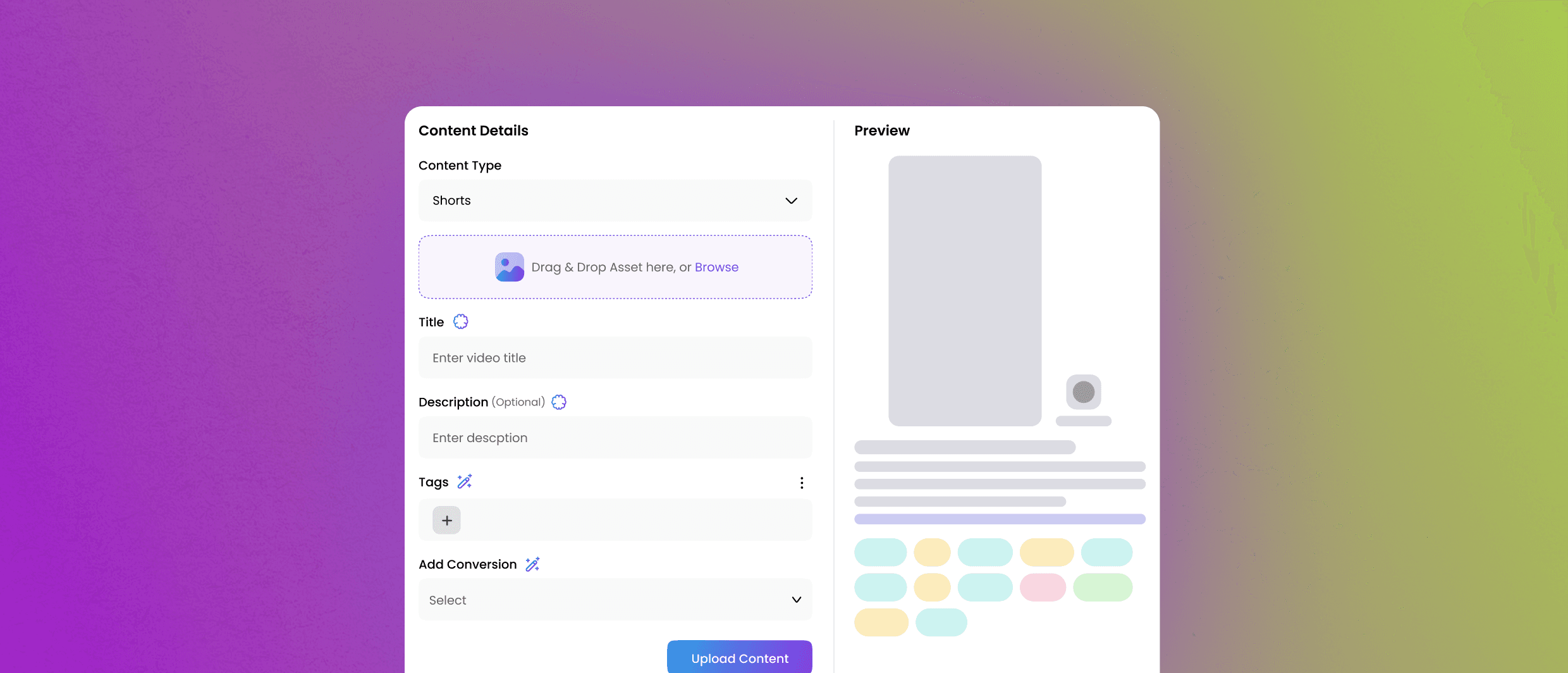Click the magic wand icon next to Add Conversion

pyautogui.click(x=533, y=564)
